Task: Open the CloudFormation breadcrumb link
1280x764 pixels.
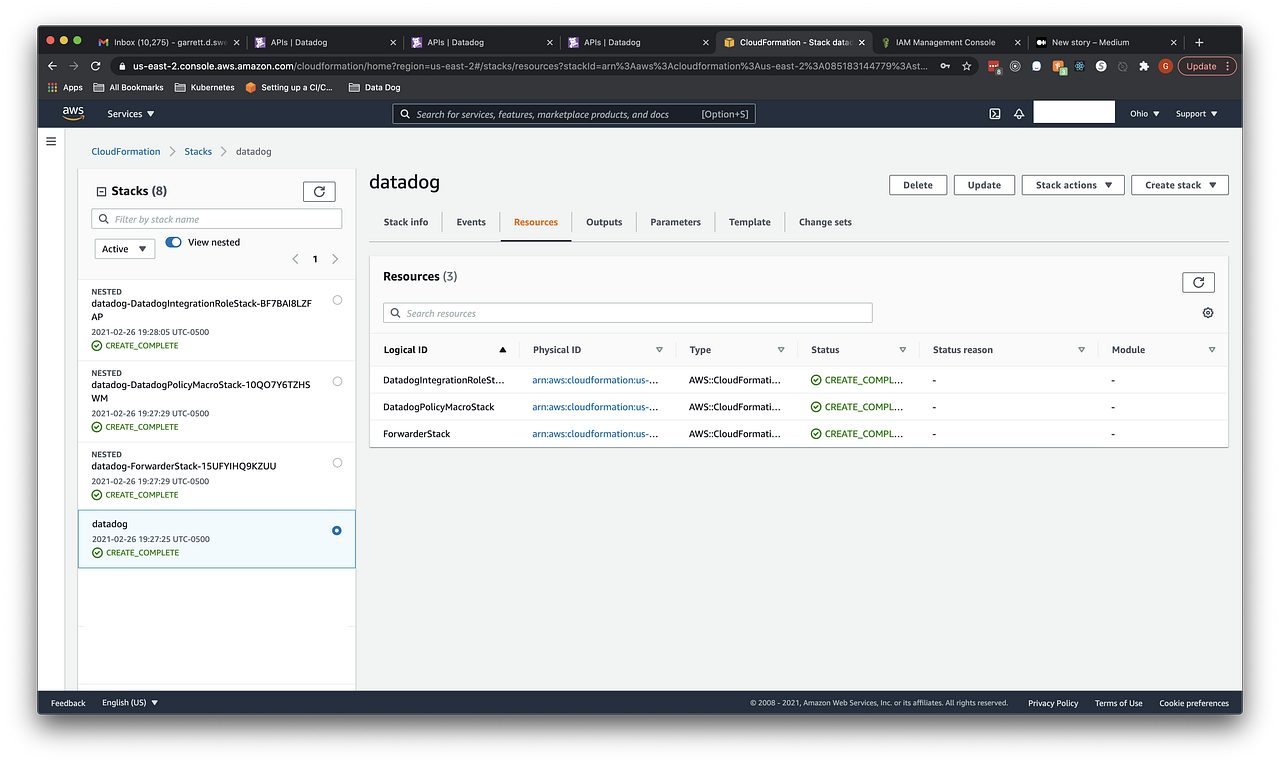Action: 125,151
